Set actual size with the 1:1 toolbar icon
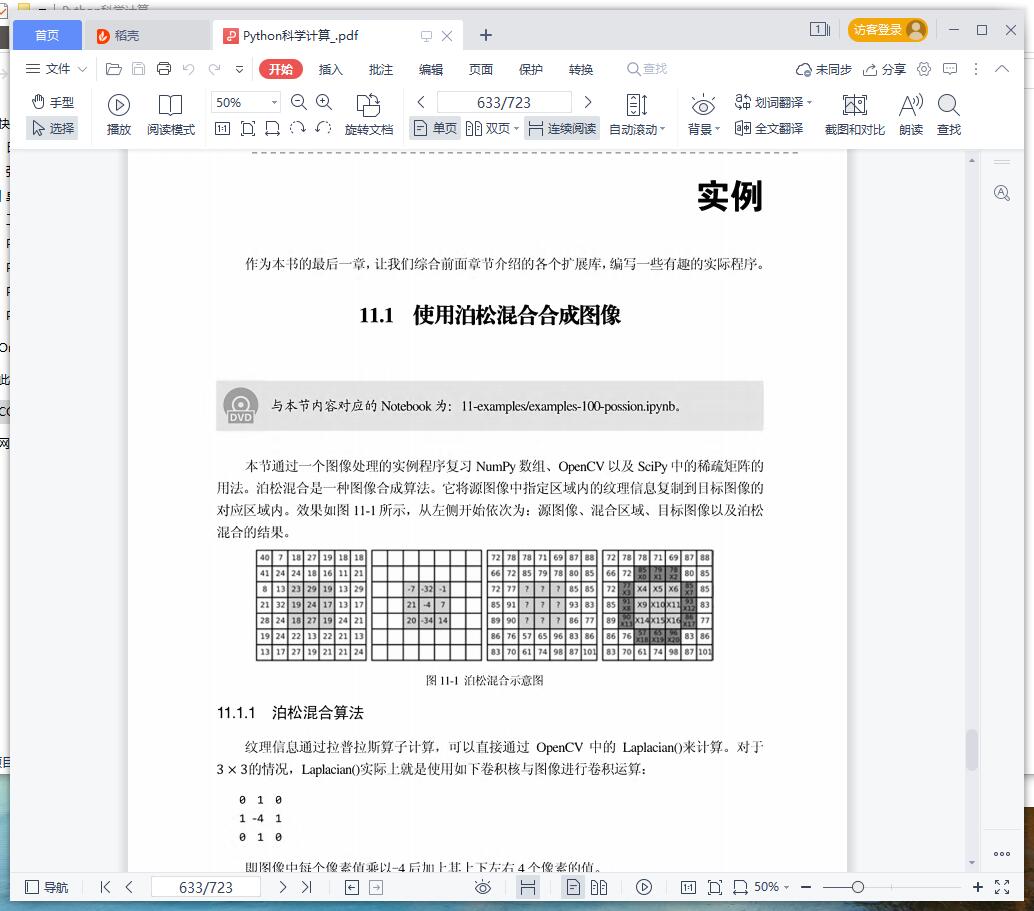 click(x=223, y=129)
